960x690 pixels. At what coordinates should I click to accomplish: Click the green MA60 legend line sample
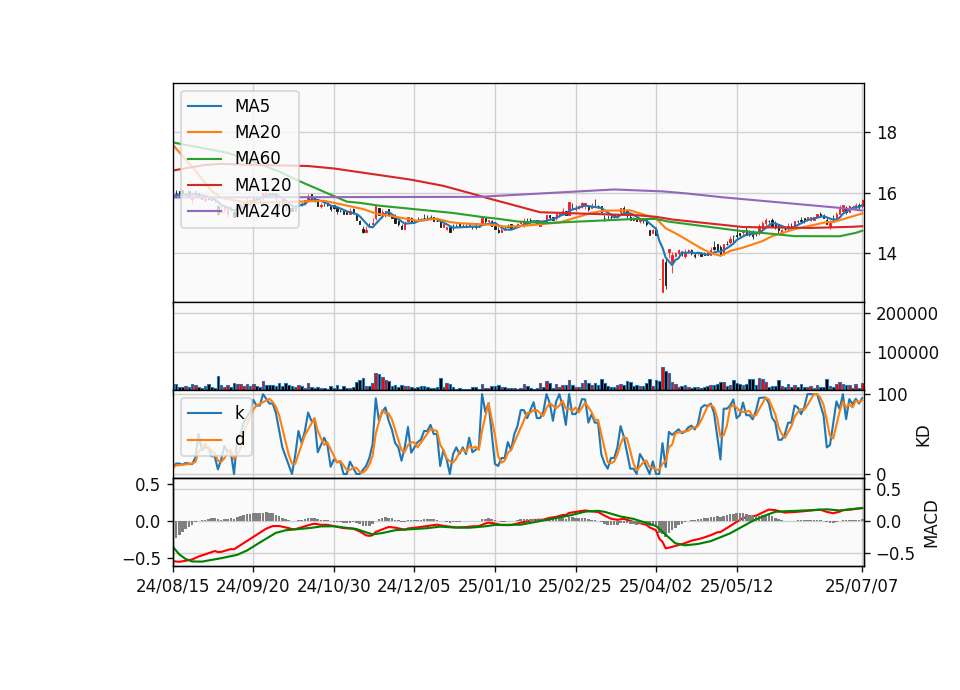pyautogui.click(x=204, y=158)
